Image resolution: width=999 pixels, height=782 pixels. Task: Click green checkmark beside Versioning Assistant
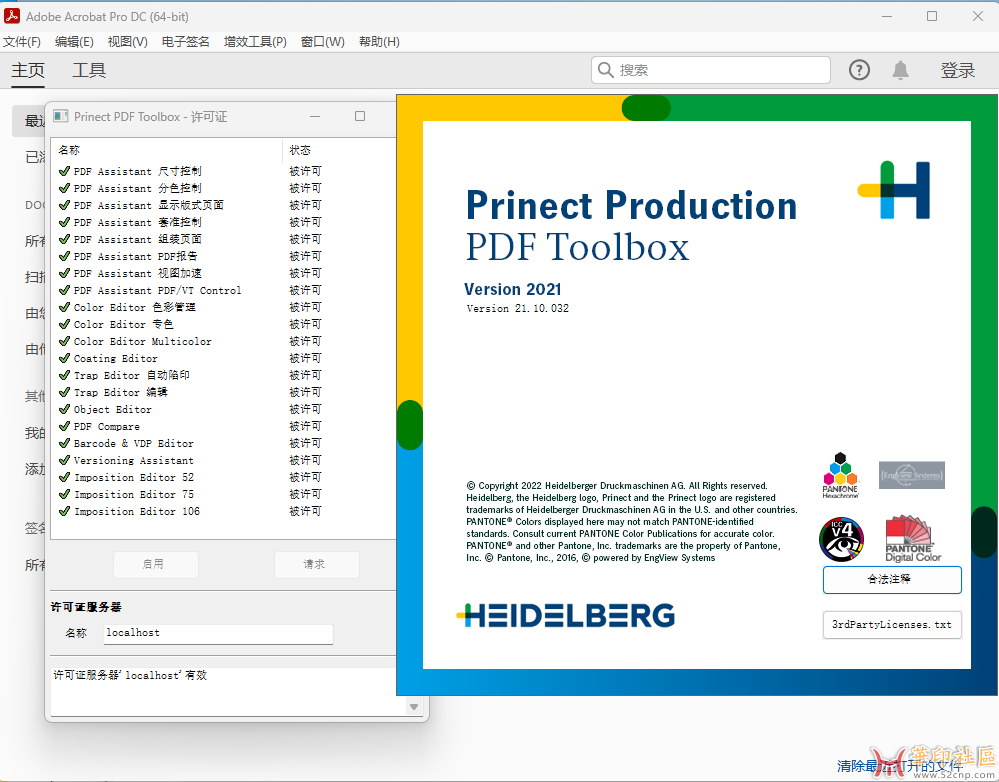click(x=64, y=460)
